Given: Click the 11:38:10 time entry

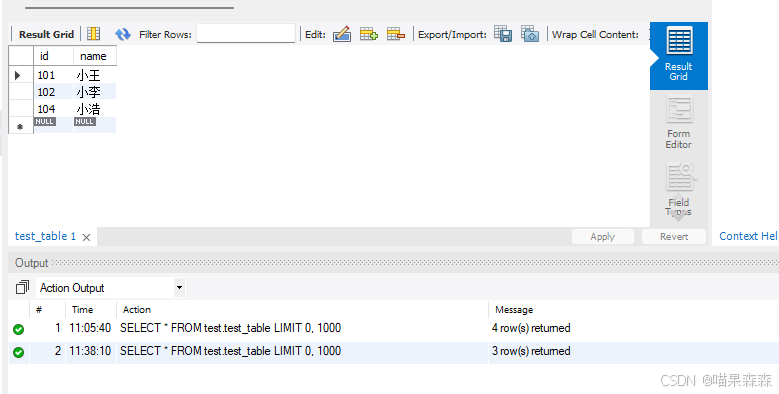Looking at the screenshot, I should pos(90,351).
